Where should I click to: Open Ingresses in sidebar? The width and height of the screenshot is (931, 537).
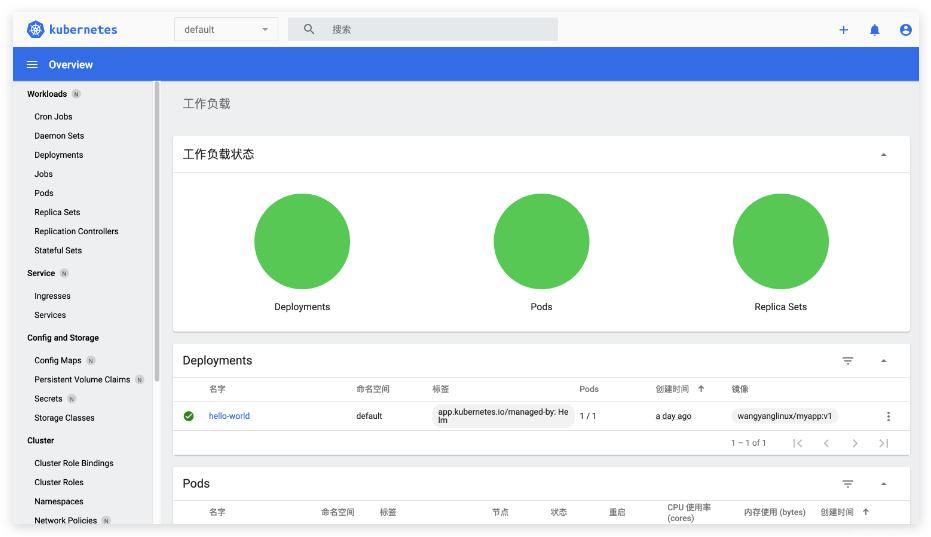click(52, 296)
